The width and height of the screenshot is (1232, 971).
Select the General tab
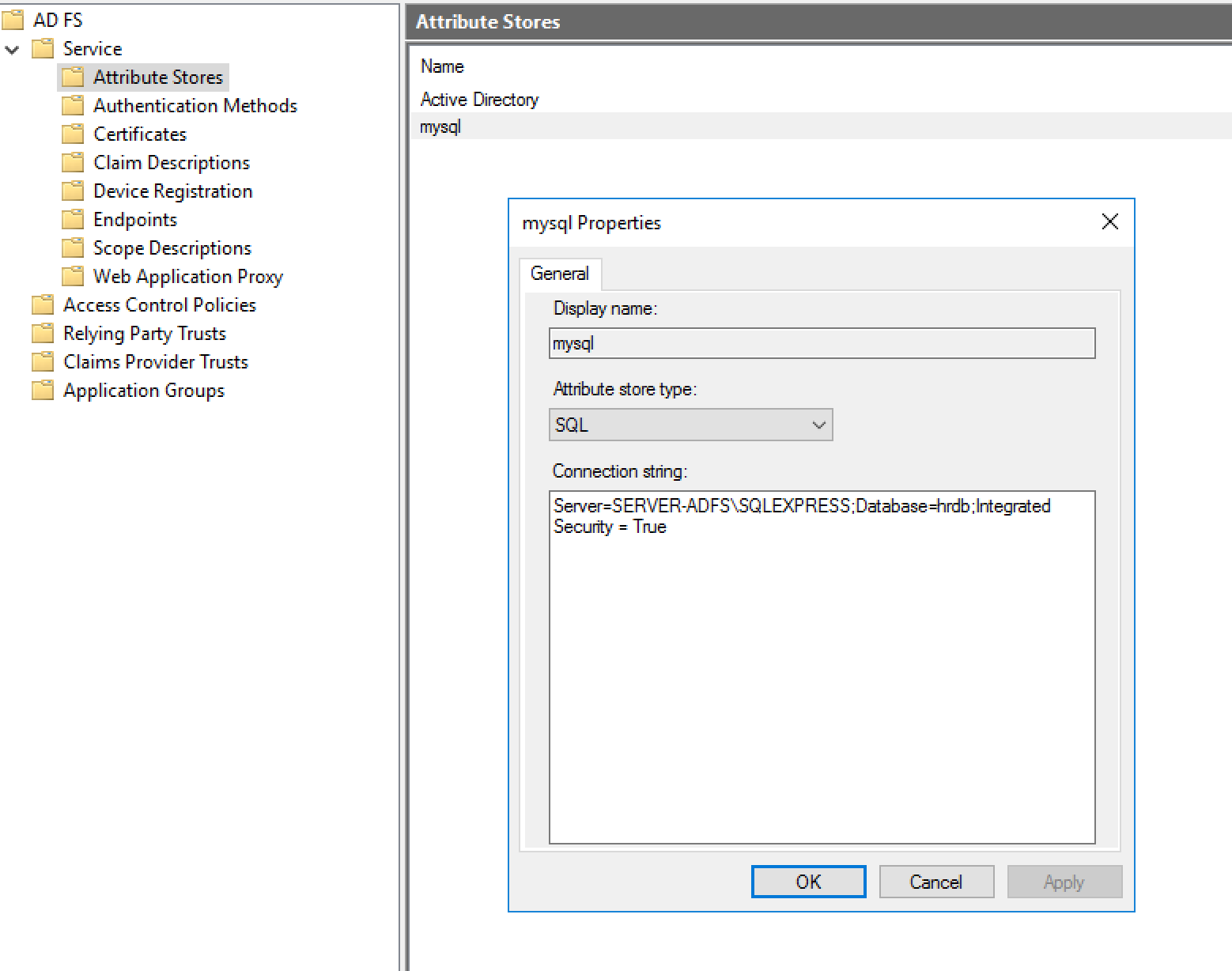click(x=560, y=274)
